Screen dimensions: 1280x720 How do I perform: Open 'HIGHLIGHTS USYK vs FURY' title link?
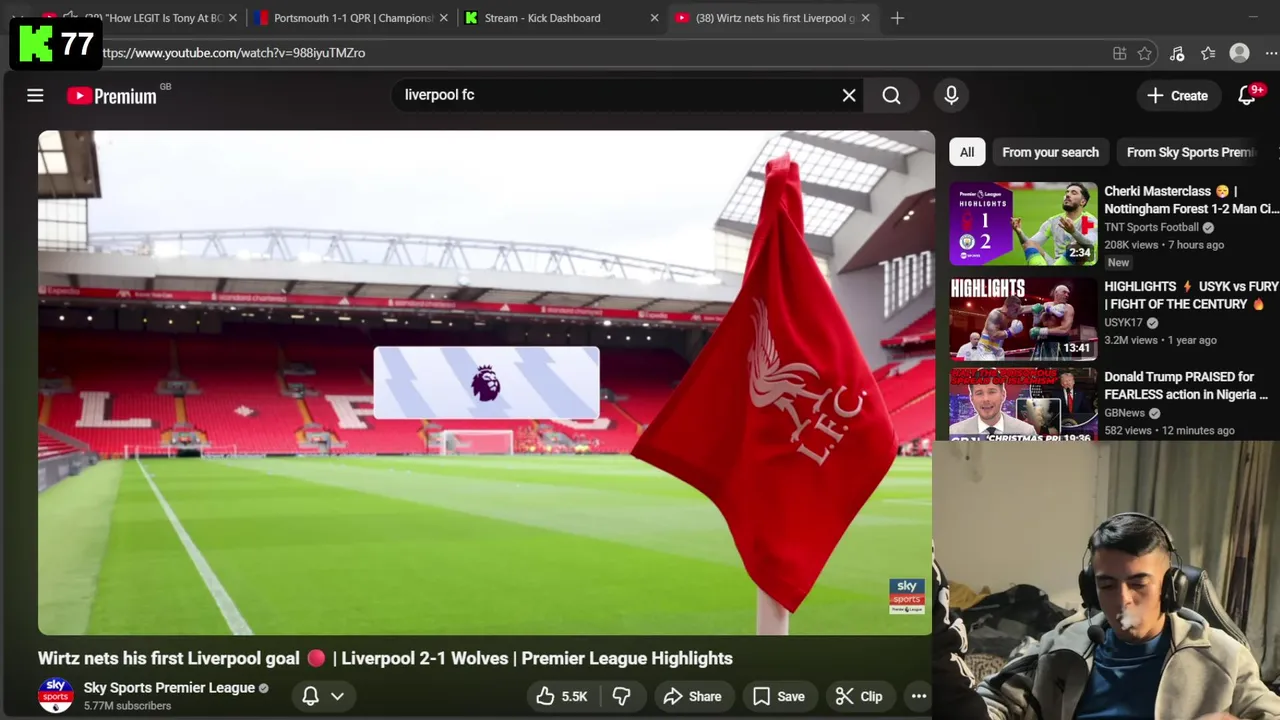[1191, 295]
